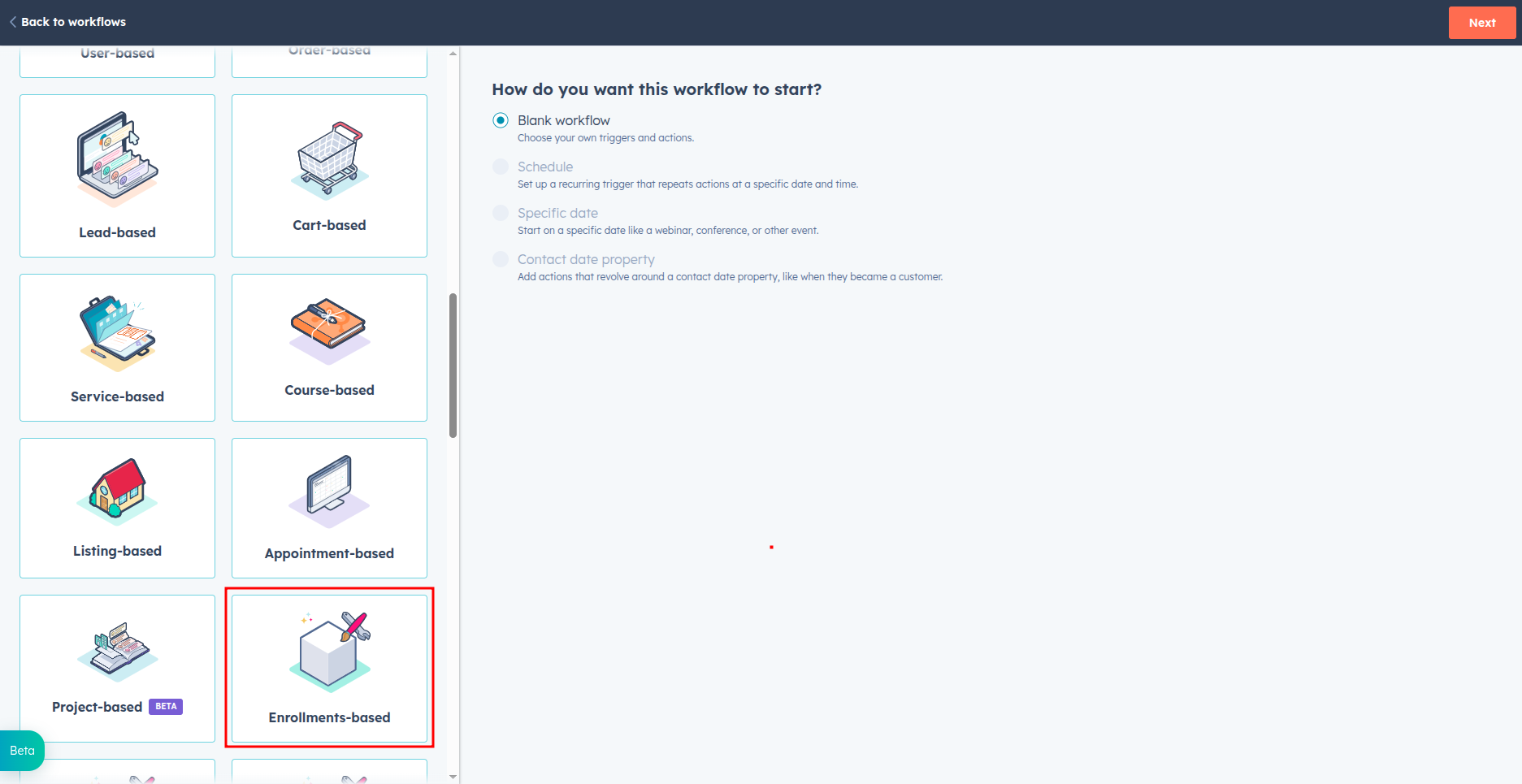Go back to workflows

click(67, 22)
